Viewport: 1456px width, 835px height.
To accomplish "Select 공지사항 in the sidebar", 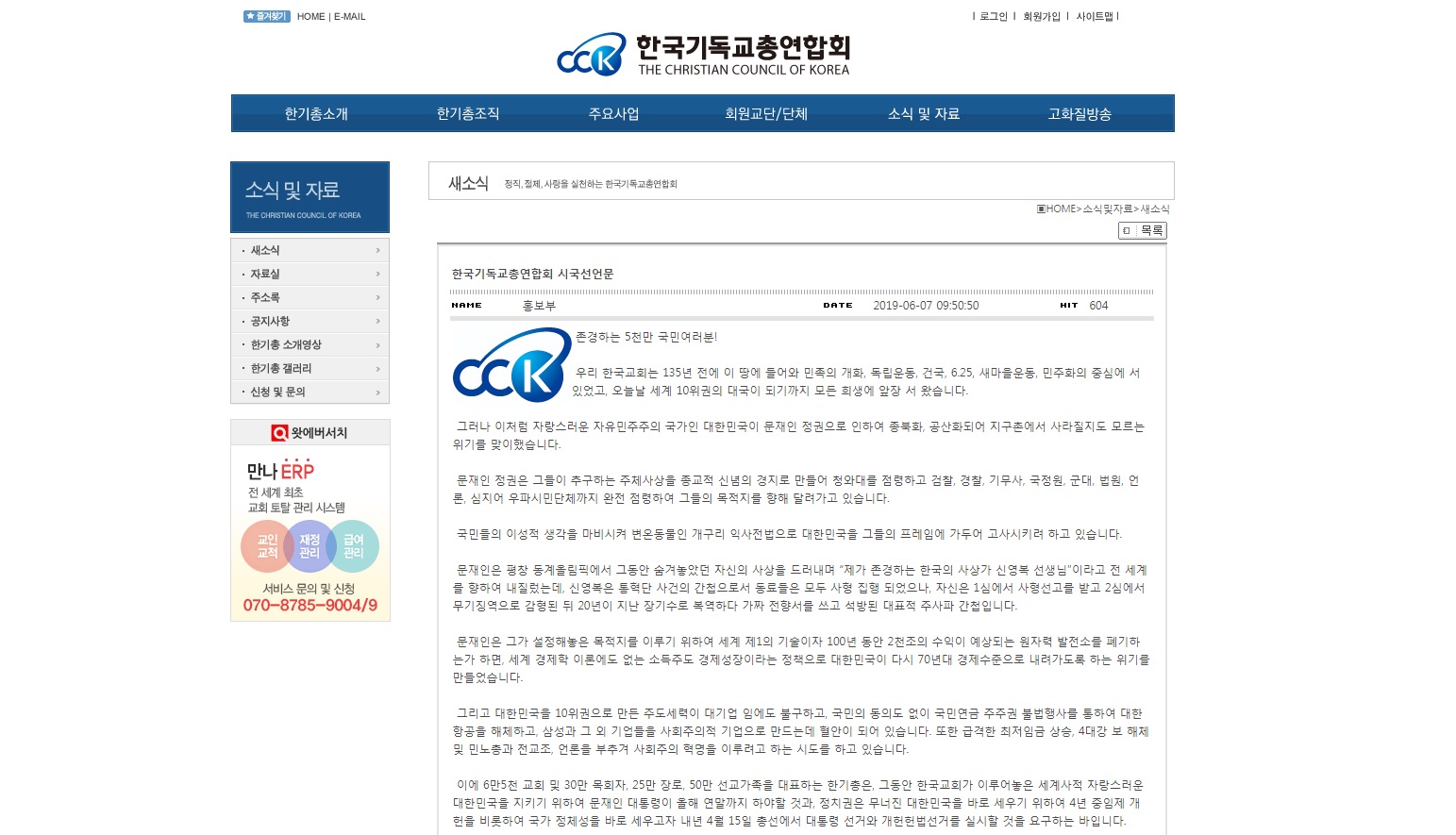I will click(x=270, y=321).
